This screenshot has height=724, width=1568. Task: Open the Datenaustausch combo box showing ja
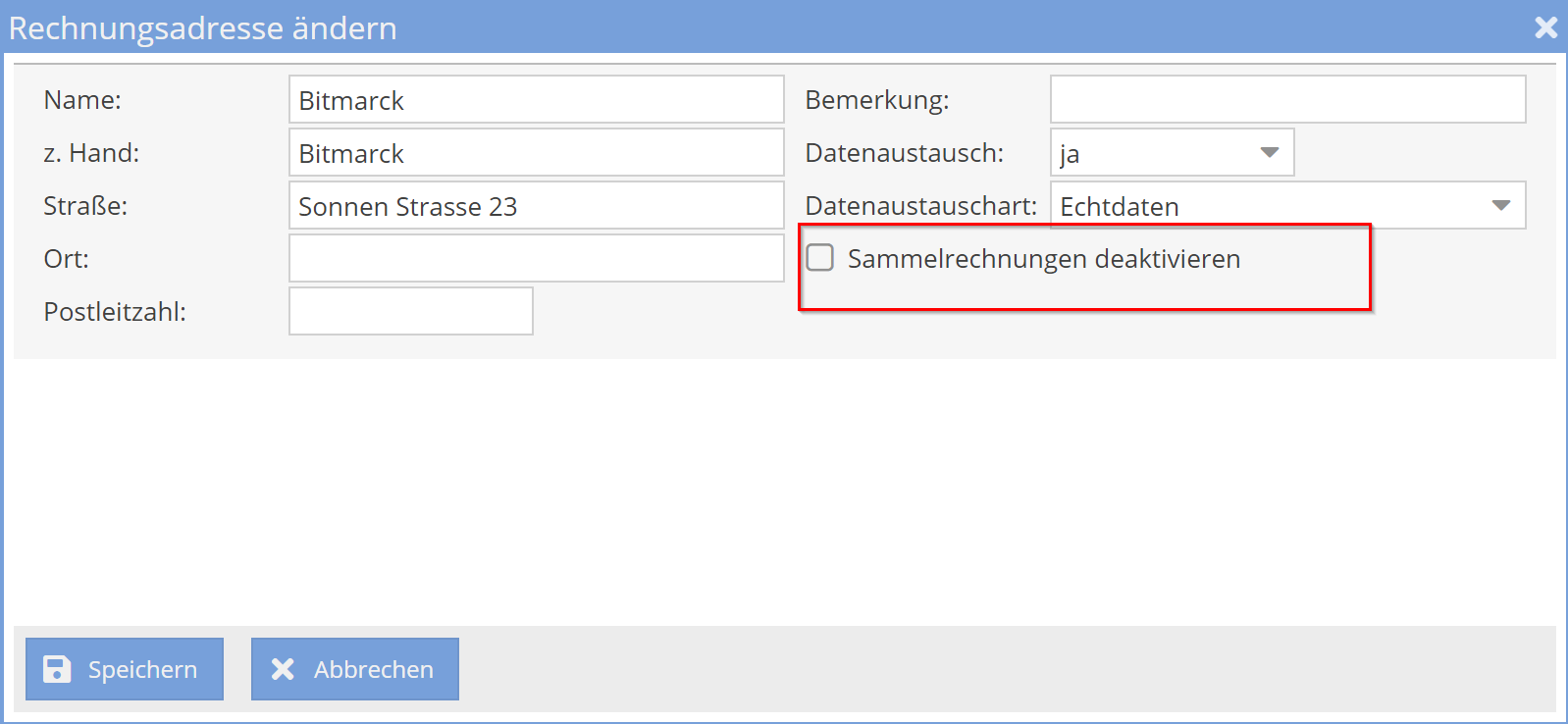pos(1173,153)
